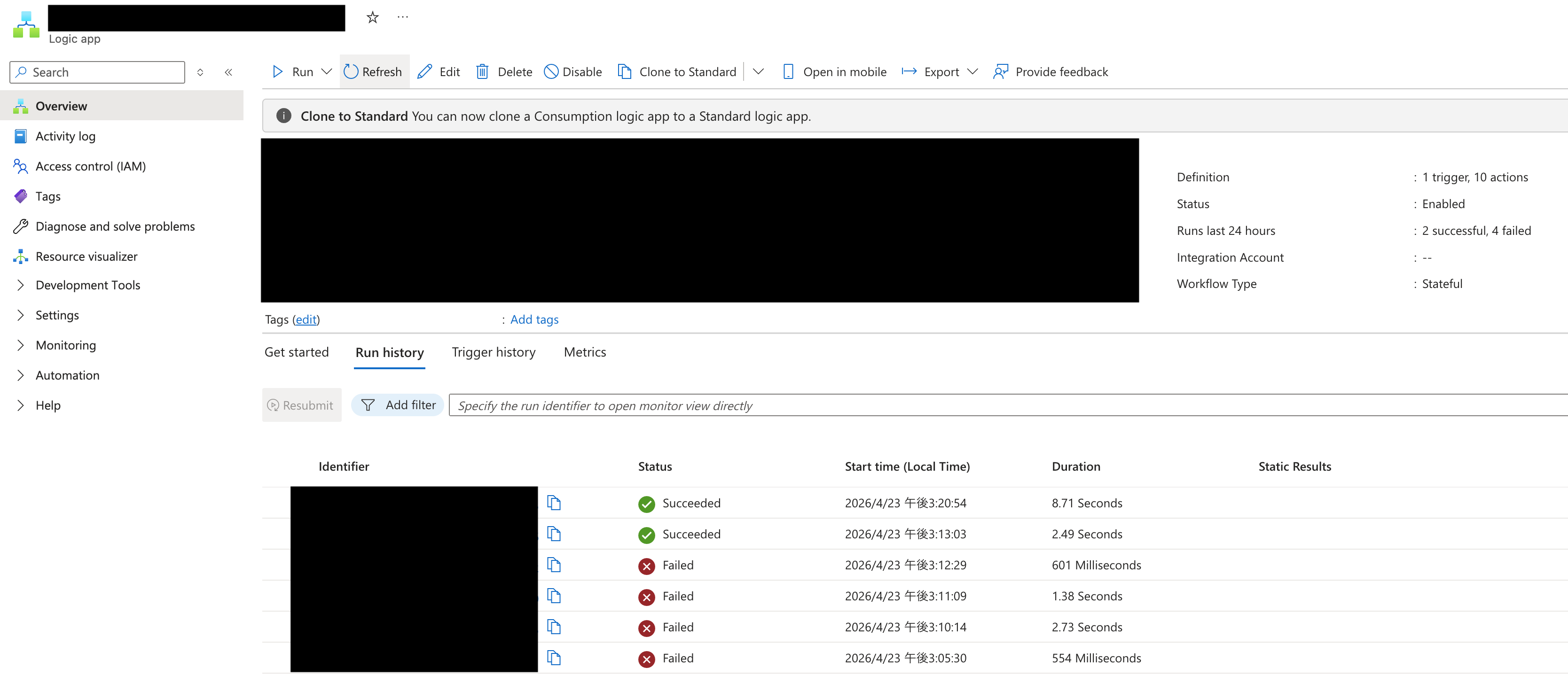Focus the run identifier input field
The width and height of the screenshot is (1568, 699).
1008,405
